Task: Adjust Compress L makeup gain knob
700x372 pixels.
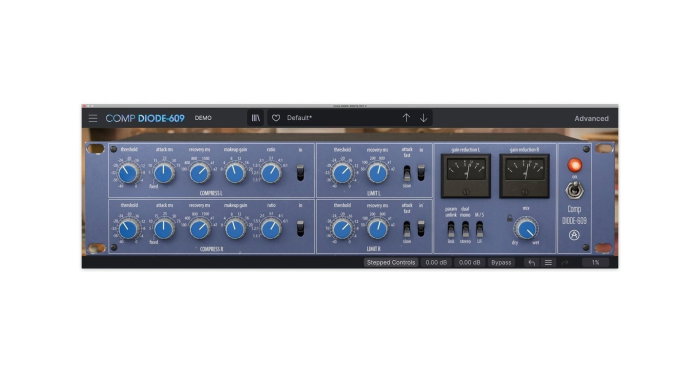Action: tap(235, 173)
